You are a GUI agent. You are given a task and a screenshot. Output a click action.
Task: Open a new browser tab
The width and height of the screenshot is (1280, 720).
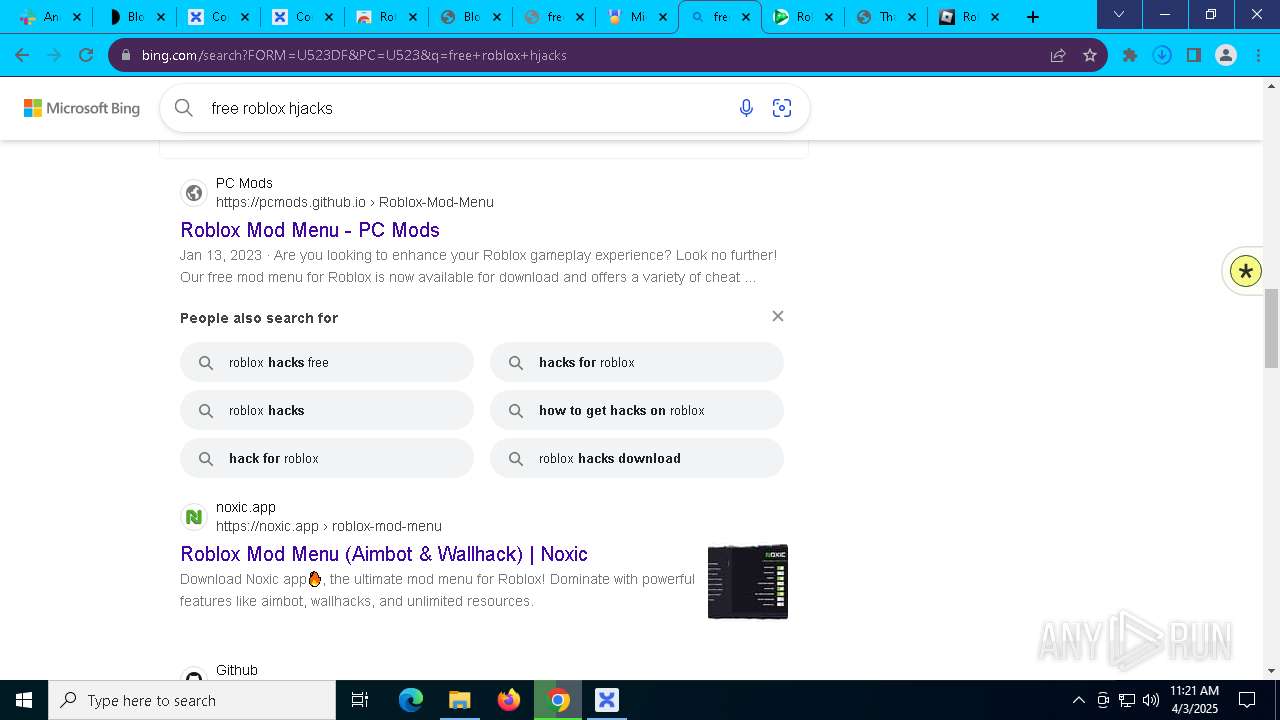click(x=1033, y=16)
